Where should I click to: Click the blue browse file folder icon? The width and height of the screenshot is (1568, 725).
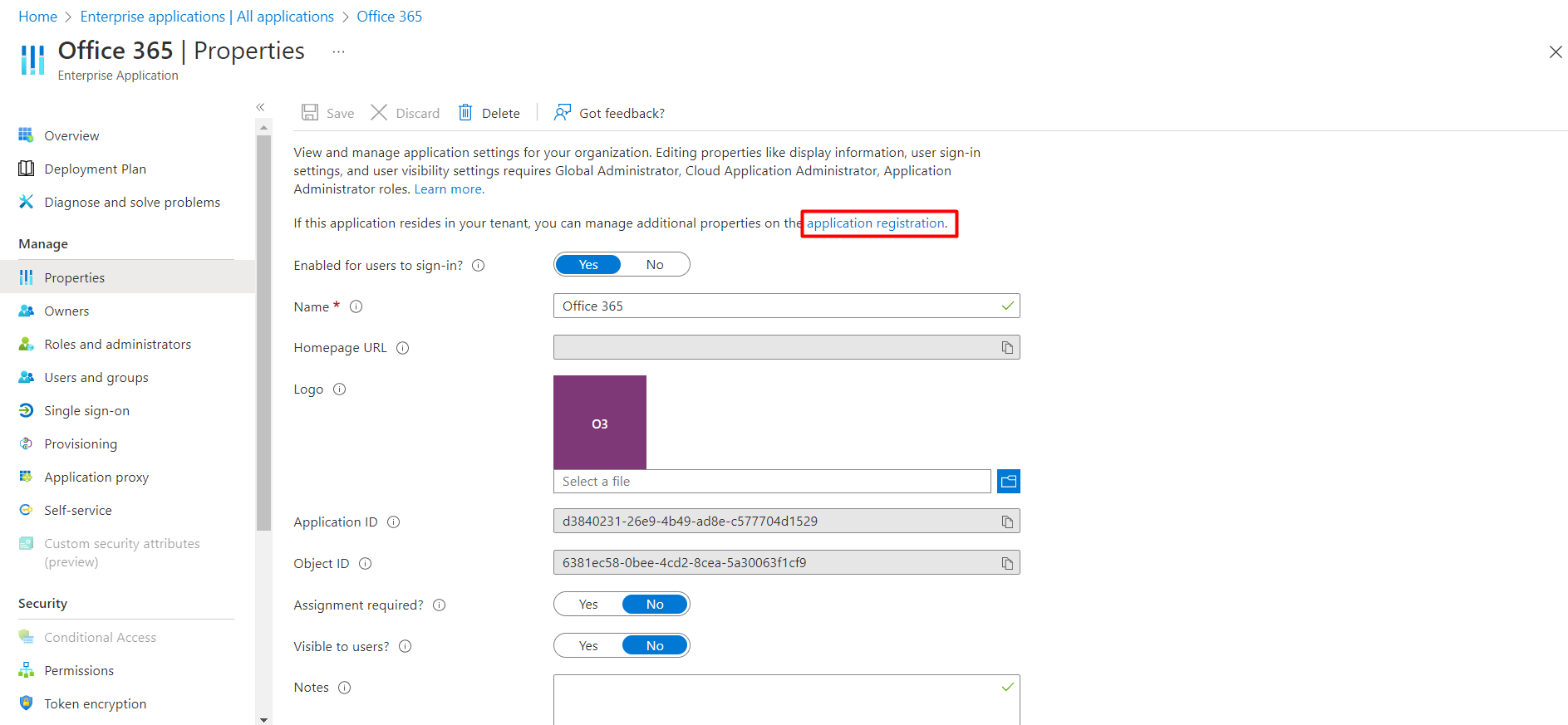(x=1009, y=481)
